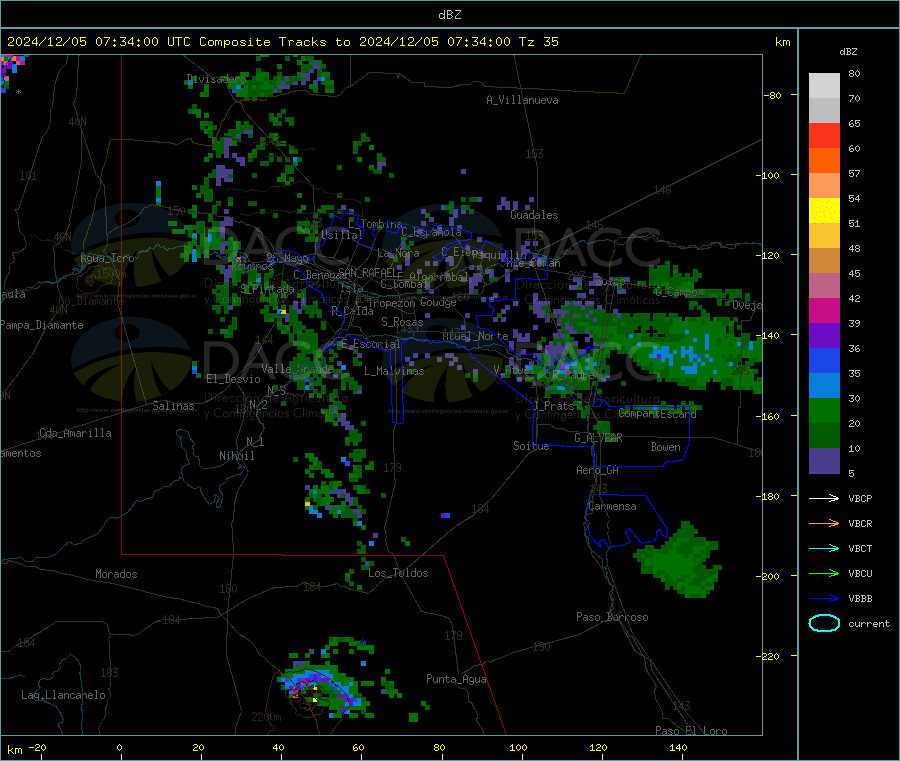Click the Valle_Grande map label
The width and height of the screenshot is (900, 761).
pyautogui.click(x=297, y=368)
